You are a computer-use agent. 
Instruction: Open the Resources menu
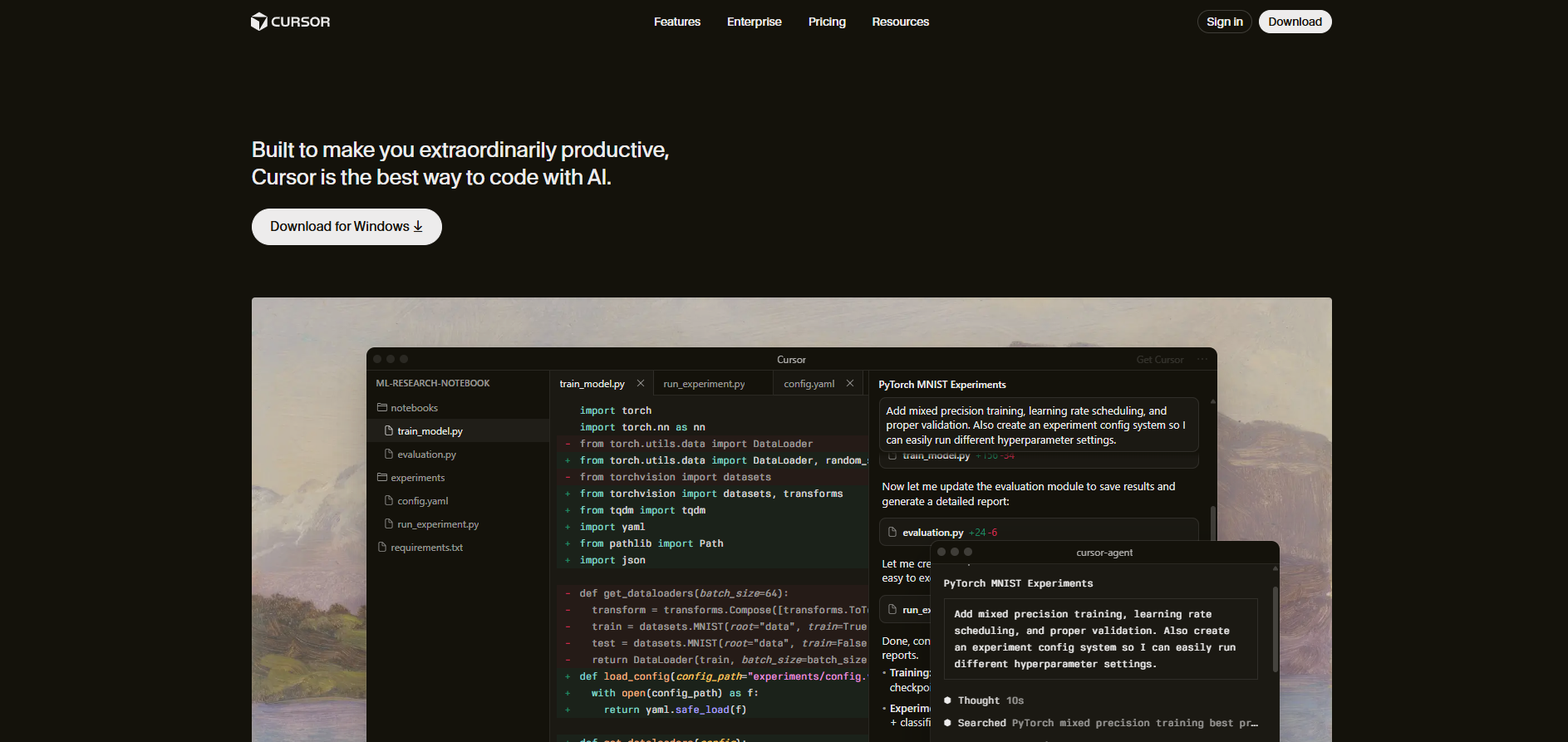pos(900,22)
